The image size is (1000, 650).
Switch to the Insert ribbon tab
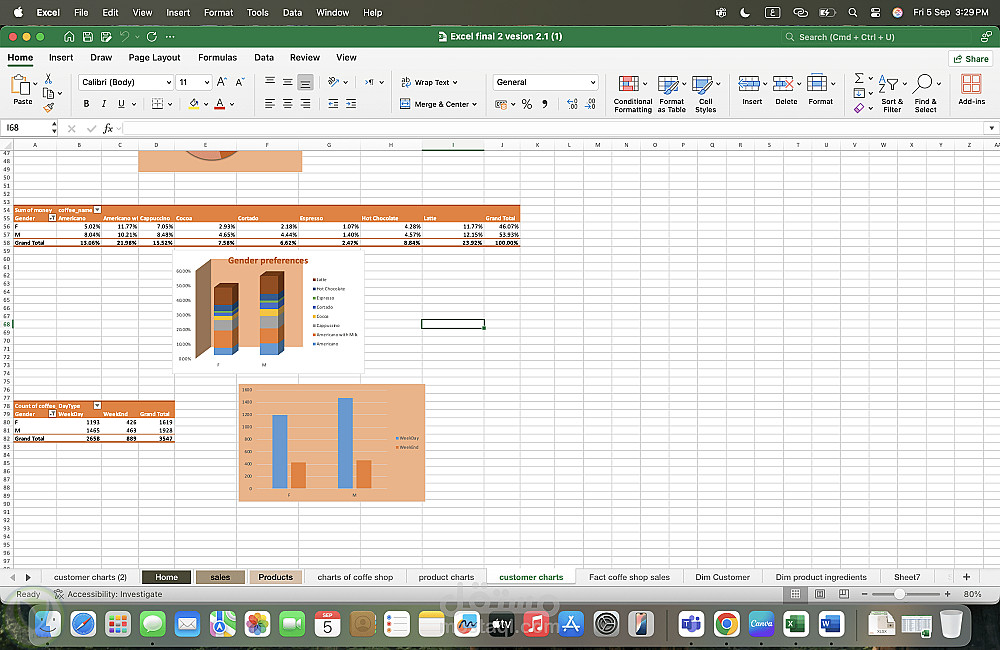tap(61, 57)
